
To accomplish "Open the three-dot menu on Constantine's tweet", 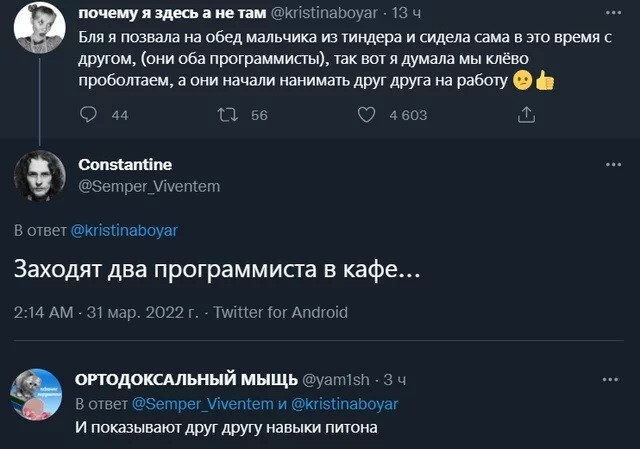I will point(610,162).
